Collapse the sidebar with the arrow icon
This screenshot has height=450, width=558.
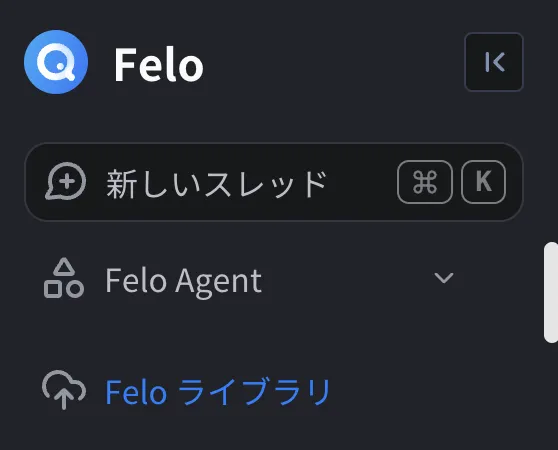tap(494, 62)
